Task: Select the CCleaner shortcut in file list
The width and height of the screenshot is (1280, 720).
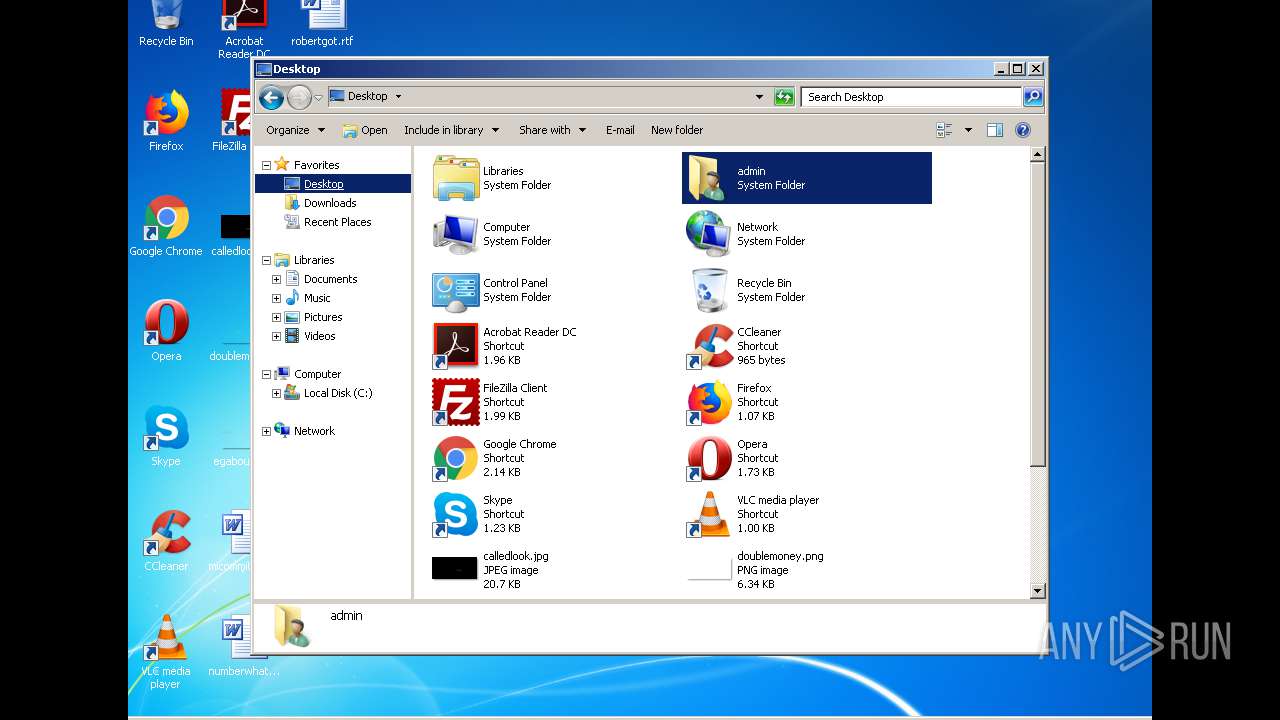Action: pyautogui.click(x=710, y=346)
